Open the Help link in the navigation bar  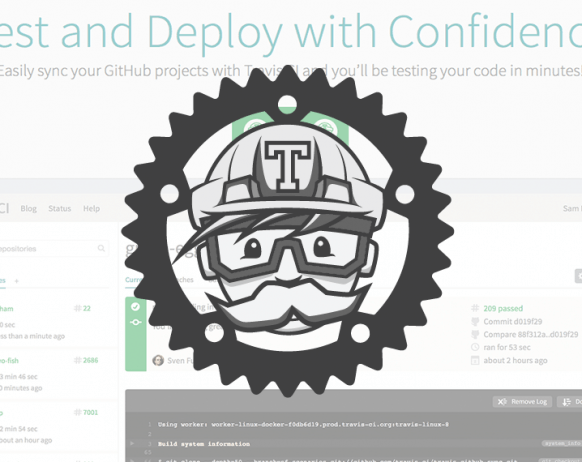(91, 209)
